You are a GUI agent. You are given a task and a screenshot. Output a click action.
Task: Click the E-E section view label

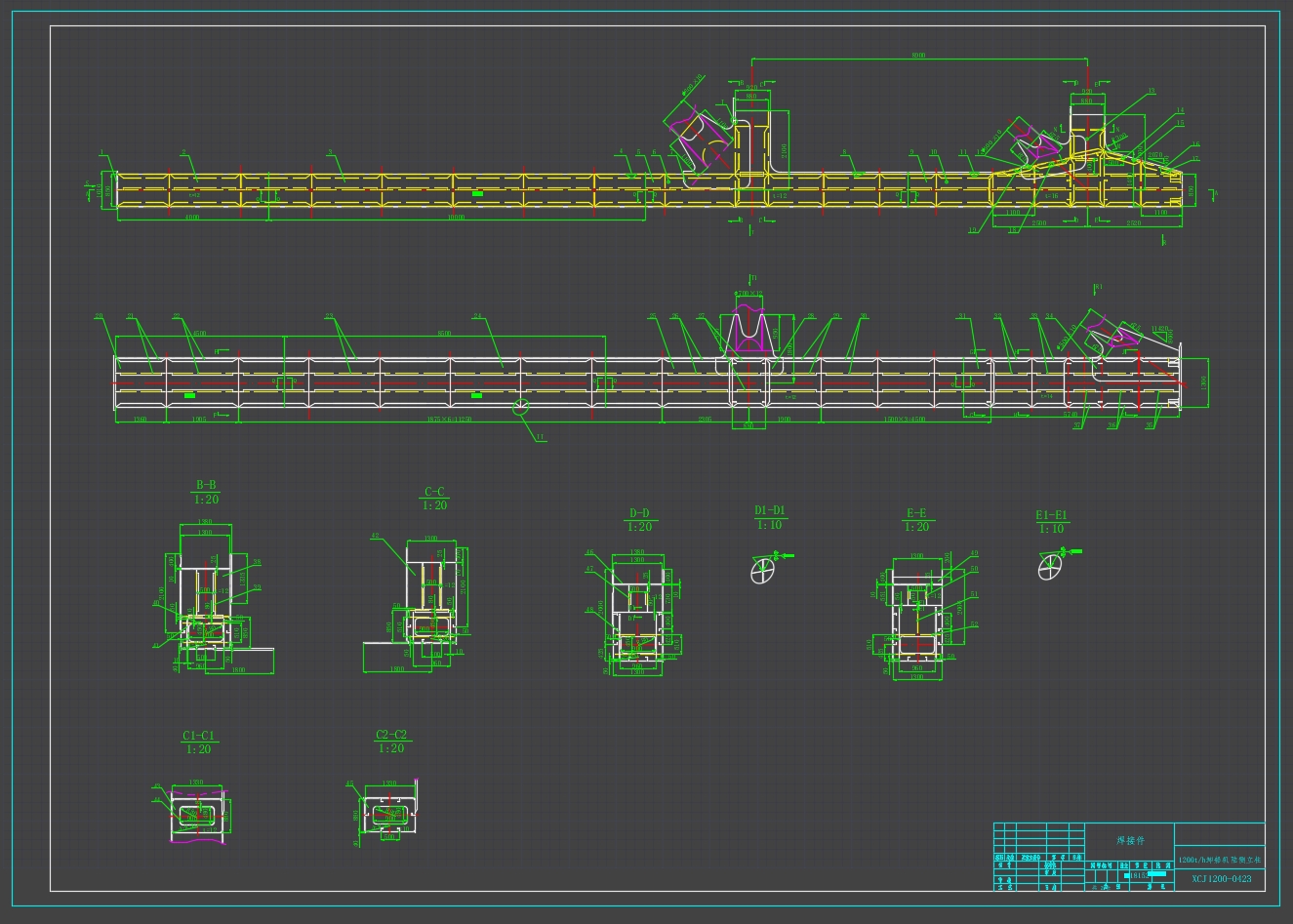click(916, 513)
